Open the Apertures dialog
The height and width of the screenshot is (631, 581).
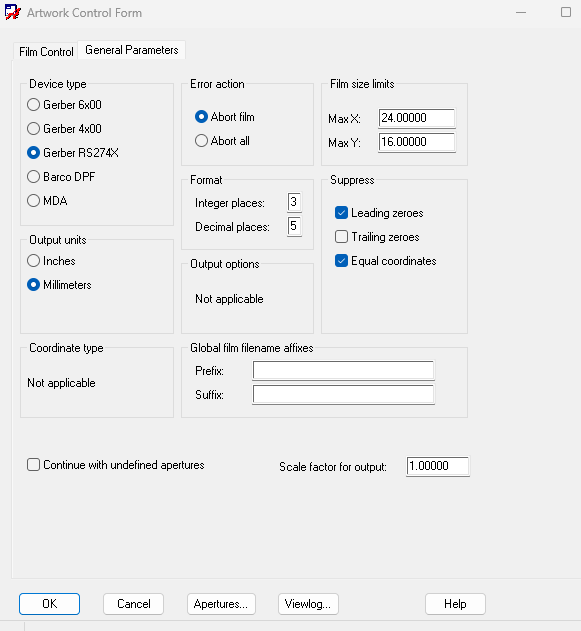(x=221, y=604)
